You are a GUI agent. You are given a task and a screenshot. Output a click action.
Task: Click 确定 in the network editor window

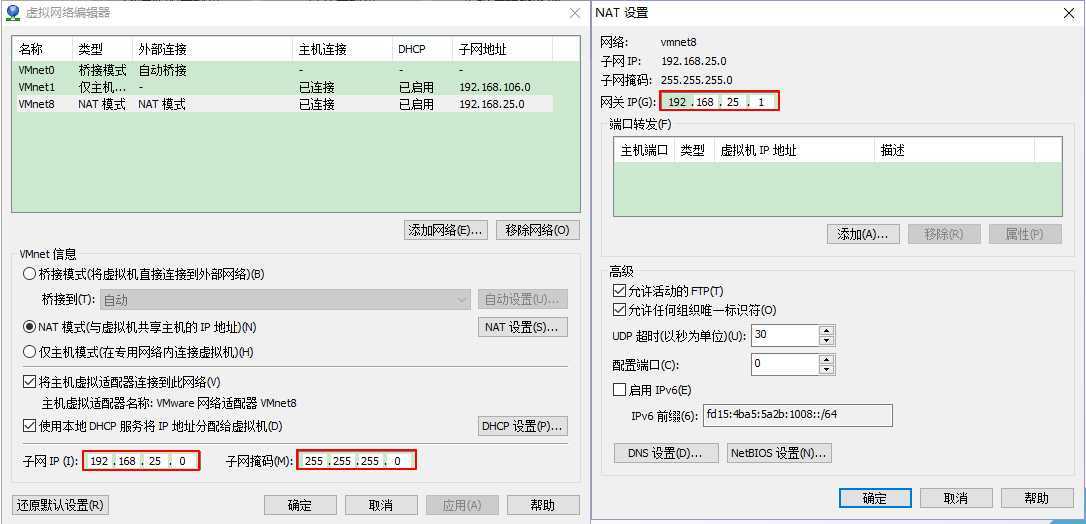tap(300, 505)
